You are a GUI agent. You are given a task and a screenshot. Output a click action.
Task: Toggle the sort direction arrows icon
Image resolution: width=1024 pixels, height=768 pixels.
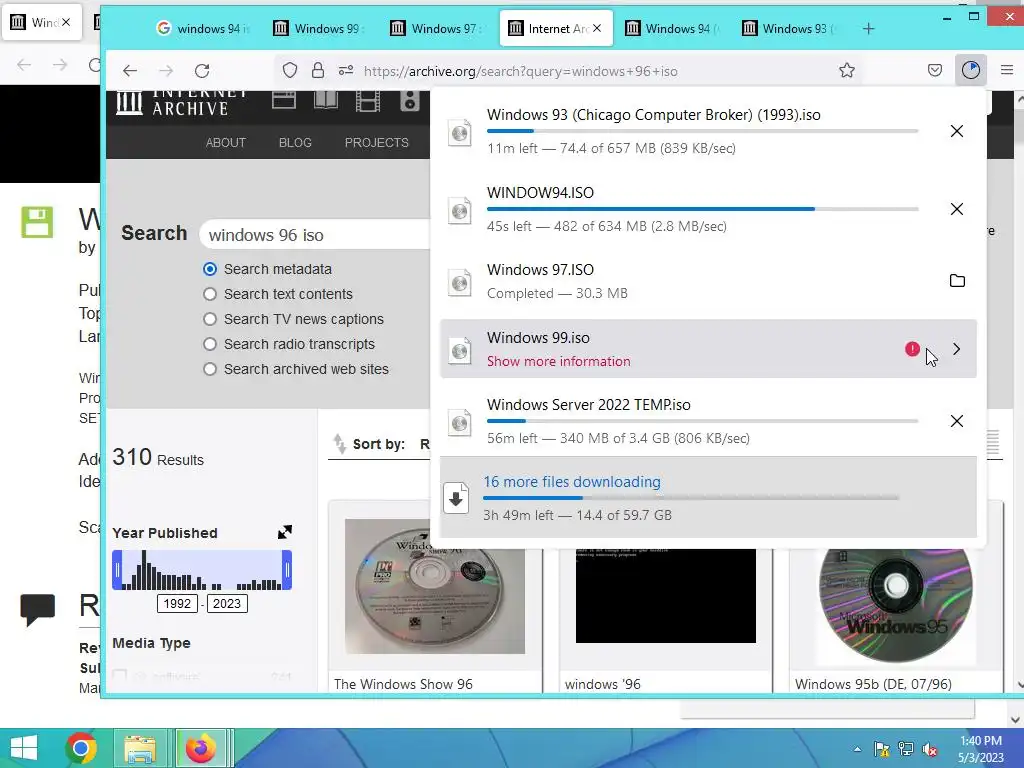tap(339, 443)
